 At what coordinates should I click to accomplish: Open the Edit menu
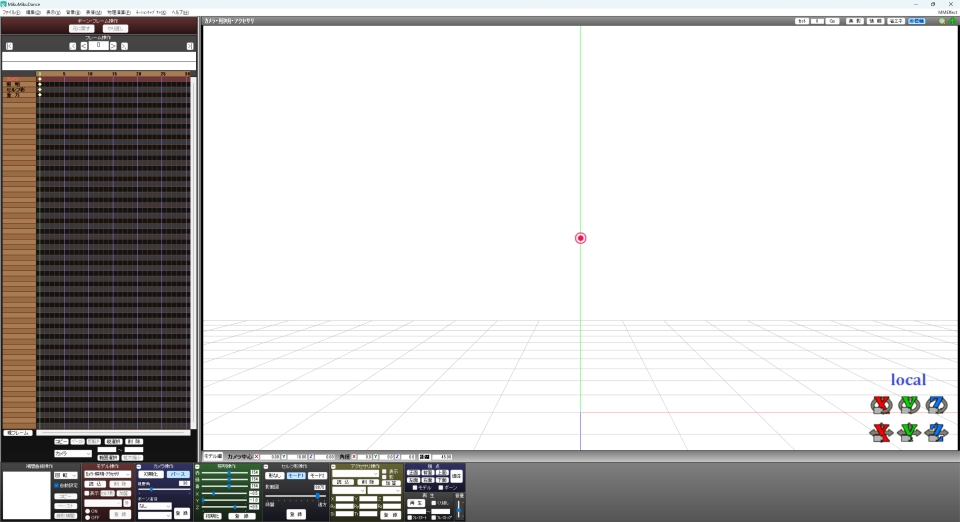(x=33, y=12)
